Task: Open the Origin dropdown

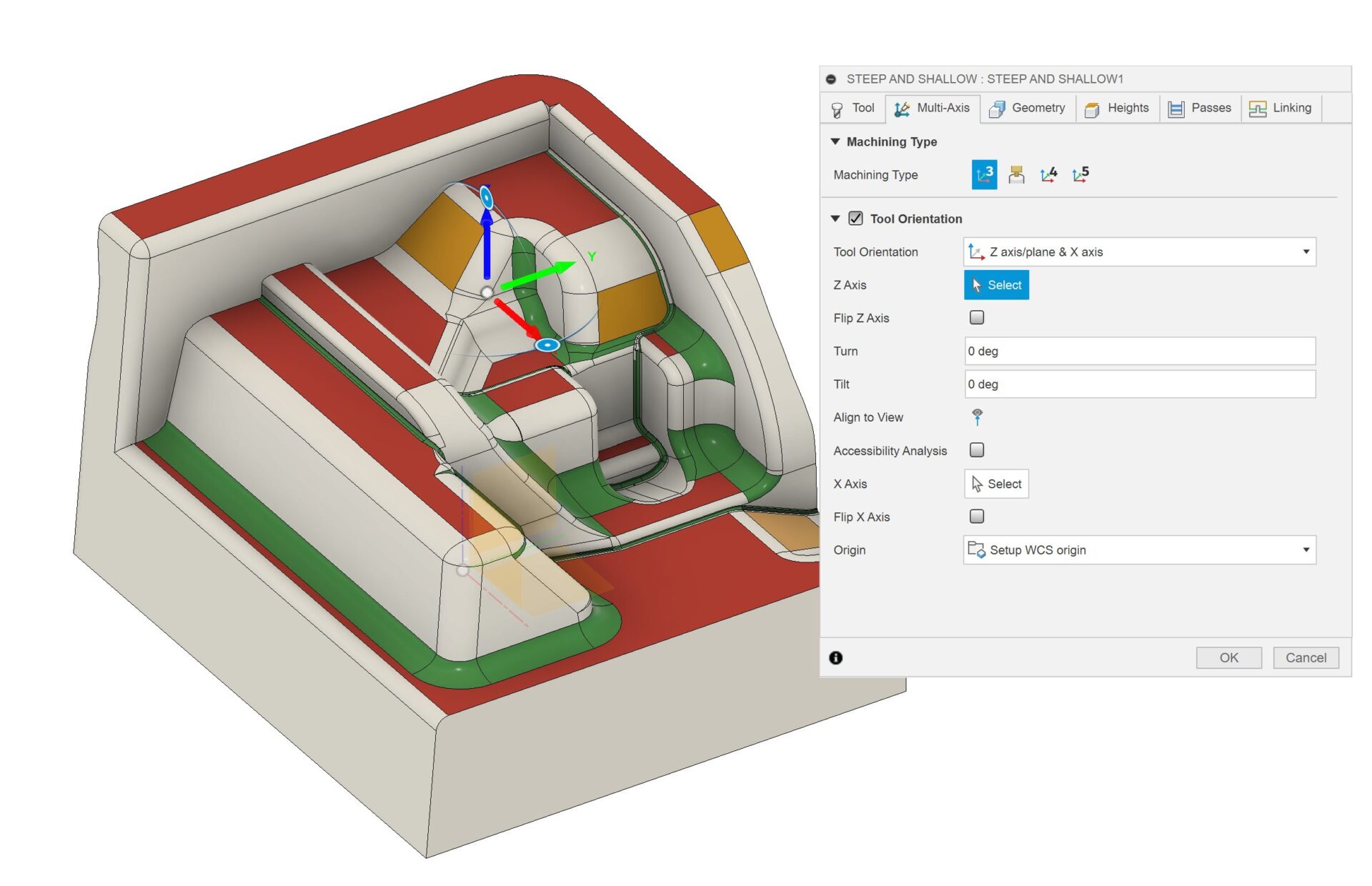Action: point(1306,549)
